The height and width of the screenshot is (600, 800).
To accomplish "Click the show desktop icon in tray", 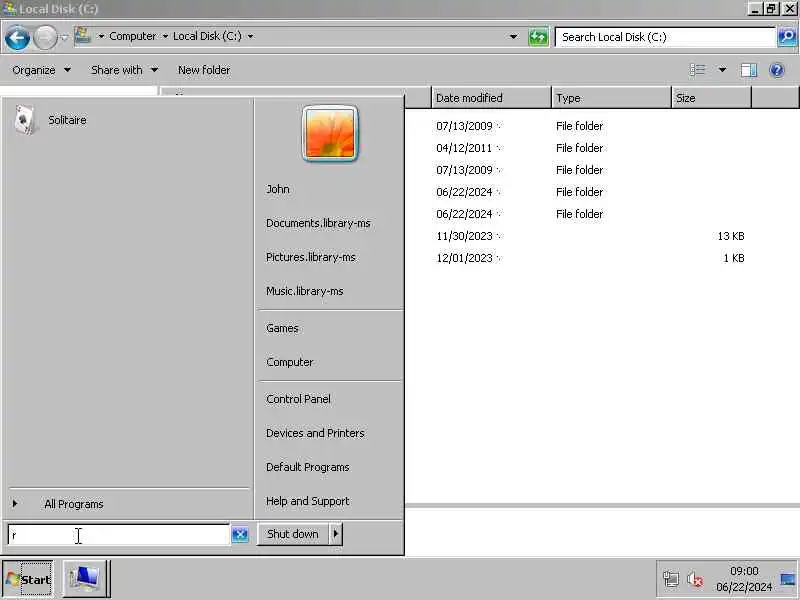I will 788,579.
